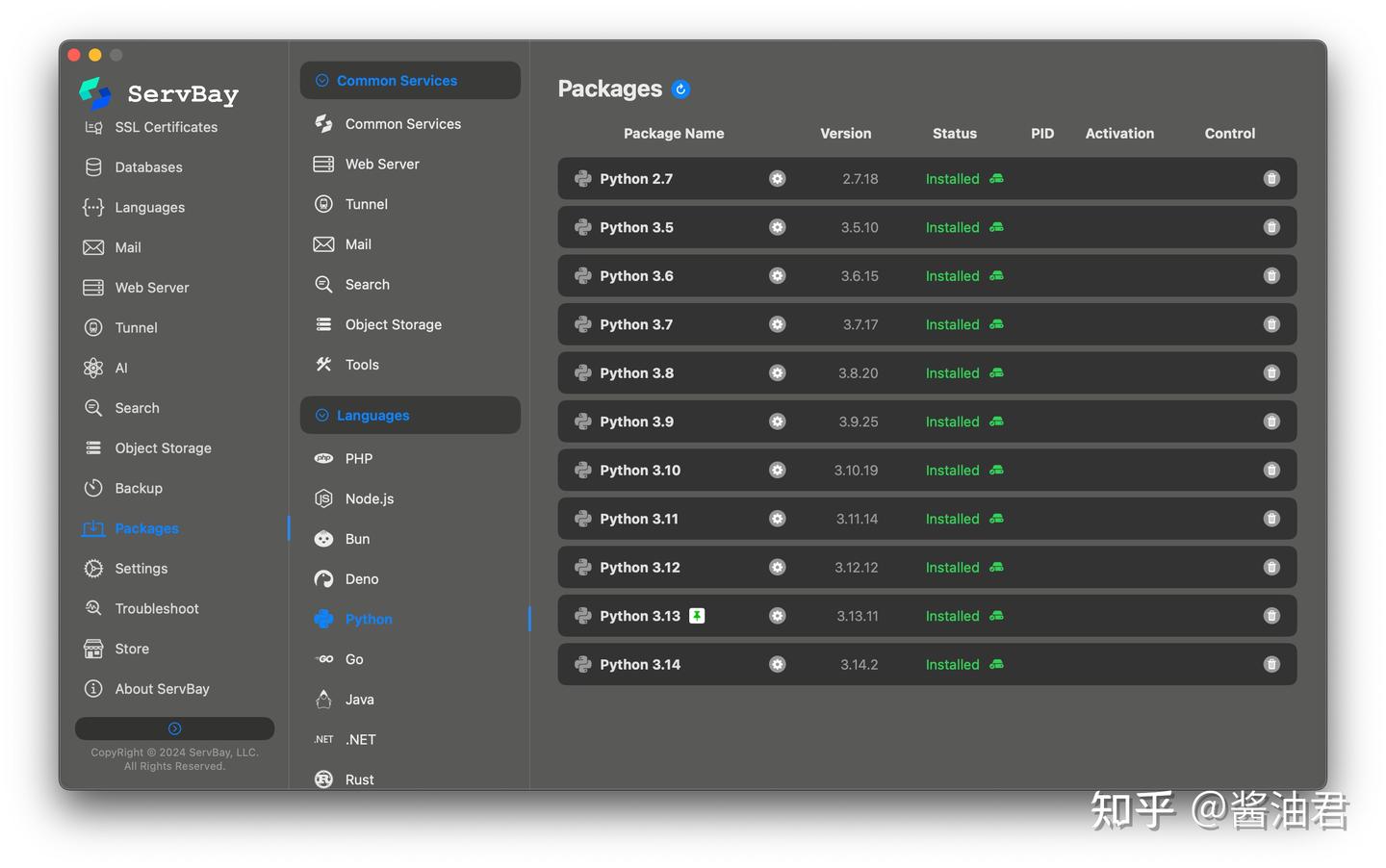Click the gear icon for Python 3.12
The image size is (1386, 868).
tap(777, 568)
